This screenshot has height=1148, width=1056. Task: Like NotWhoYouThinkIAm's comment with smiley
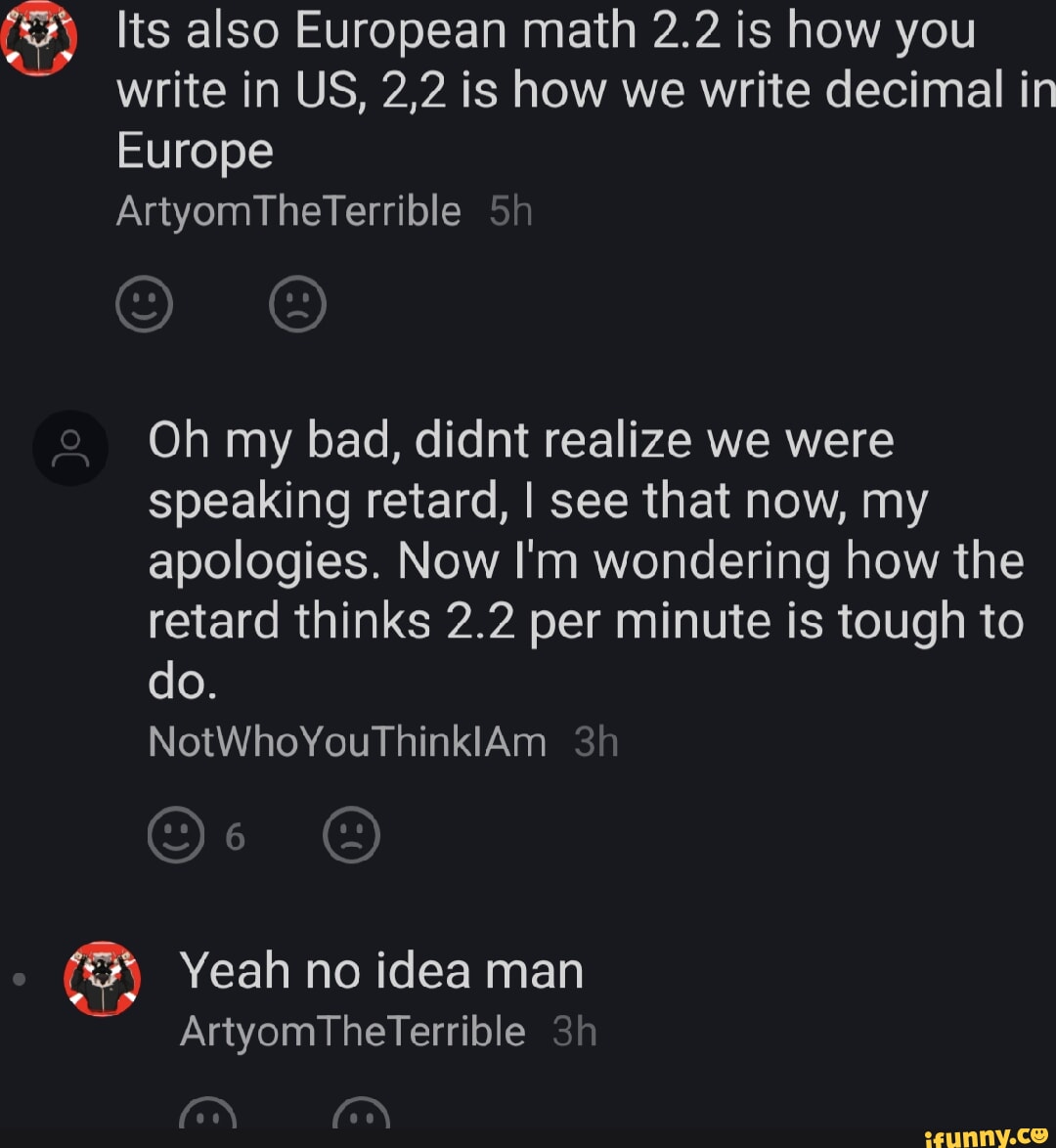point(176,834)
